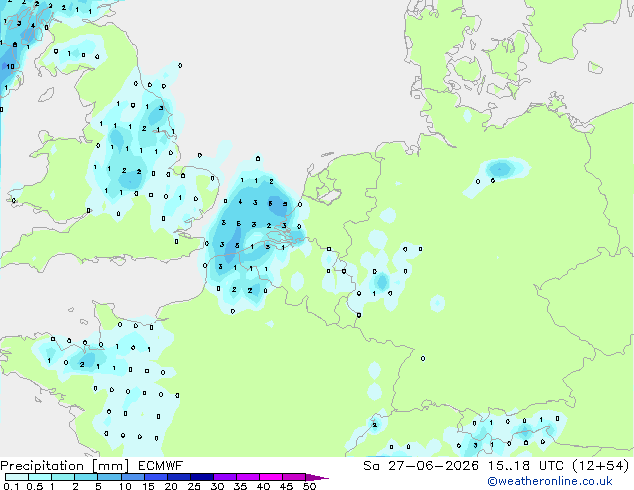This screenshot has height=490, width=634.
Task: Click the '(12+54)' forecast offset text
Action: [601, 466]
